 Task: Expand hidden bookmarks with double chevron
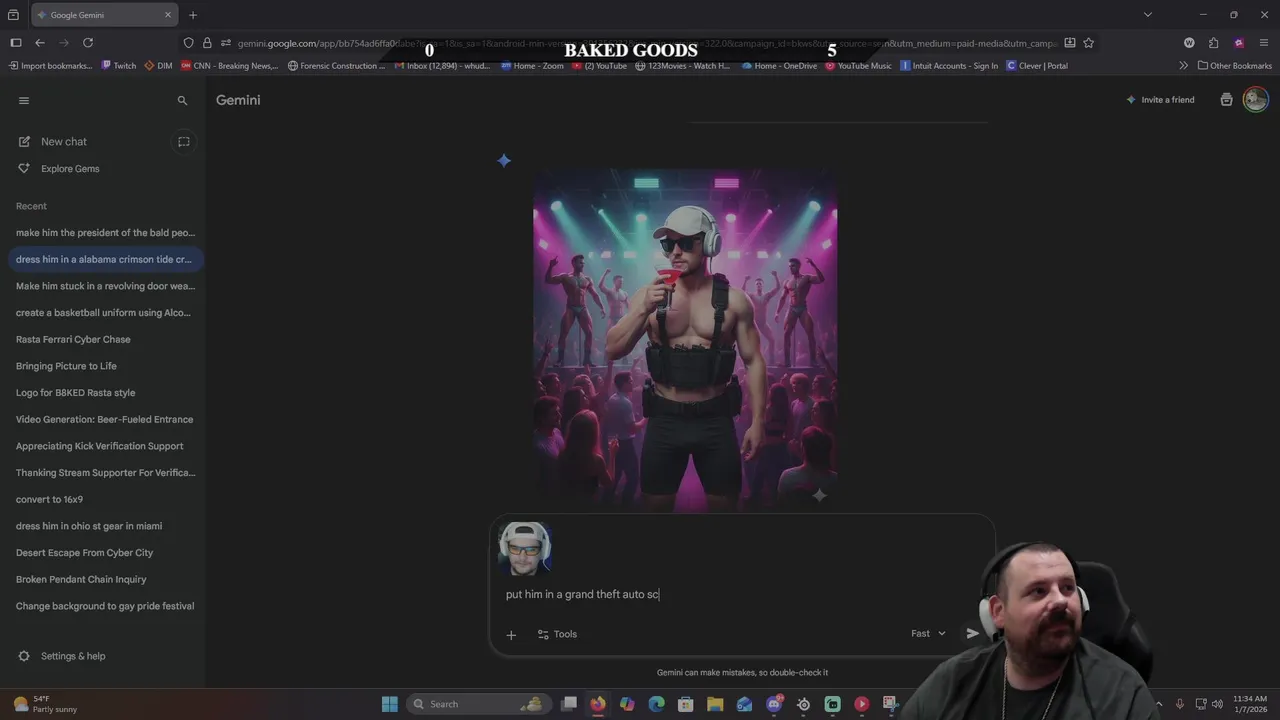[1184, 66]
